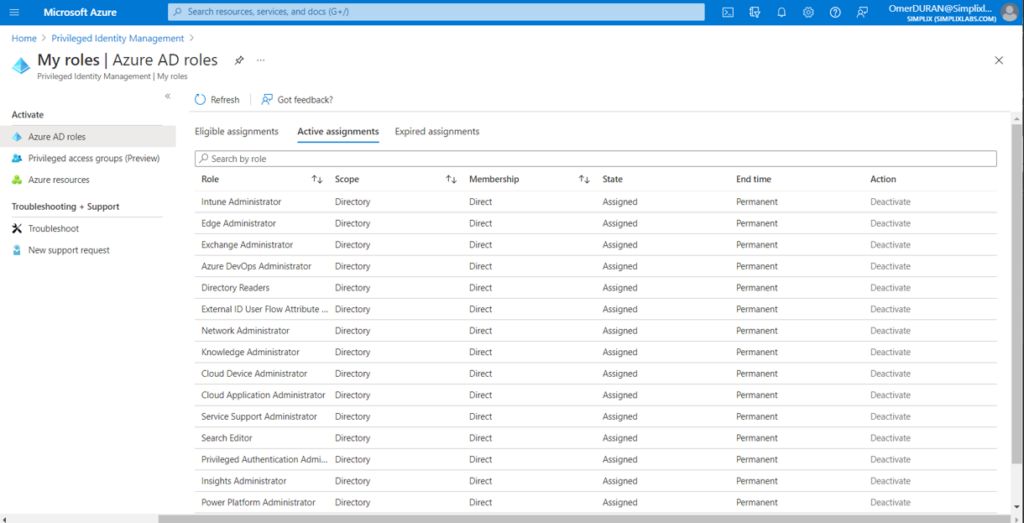This screenshot has height=523, width=1024.
Task: Pin the My roles blade
Action: pyautogui.click(x=239, y=60)
